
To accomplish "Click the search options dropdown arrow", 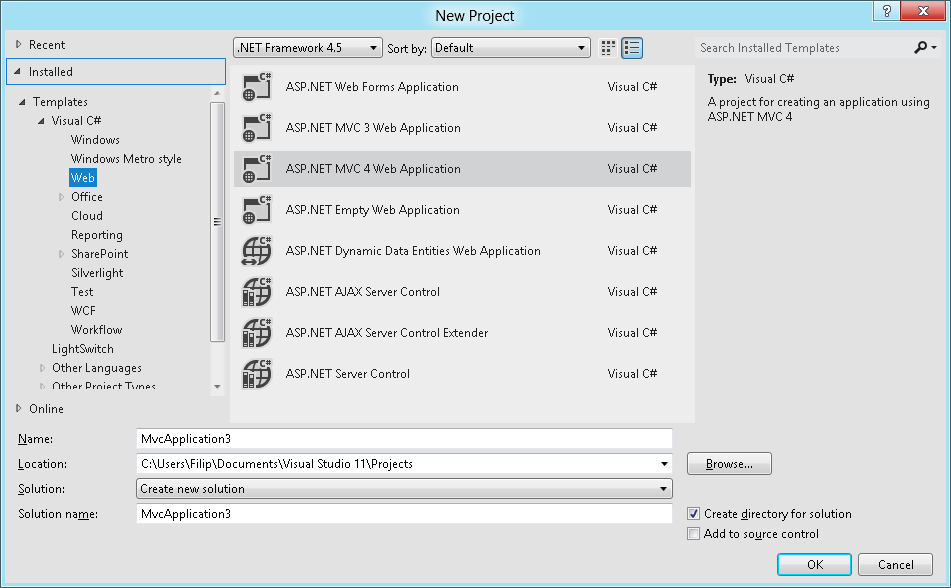I will (x=934, y=47).
